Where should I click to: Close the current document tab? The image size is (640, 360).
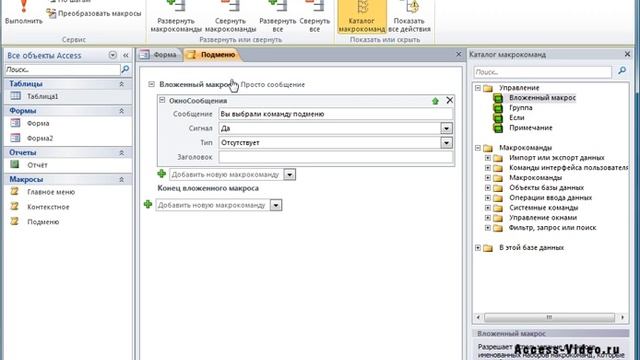(458, 54)
